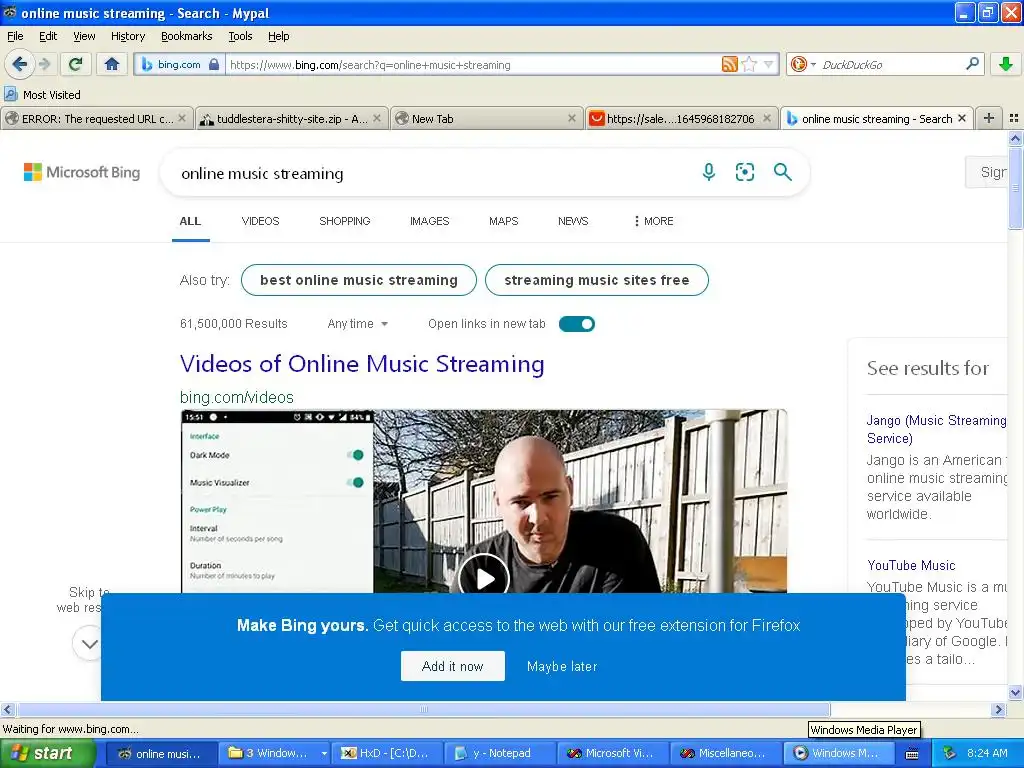Open the File menu
This screenshot has width=1024, height=768.
[15, 36]
